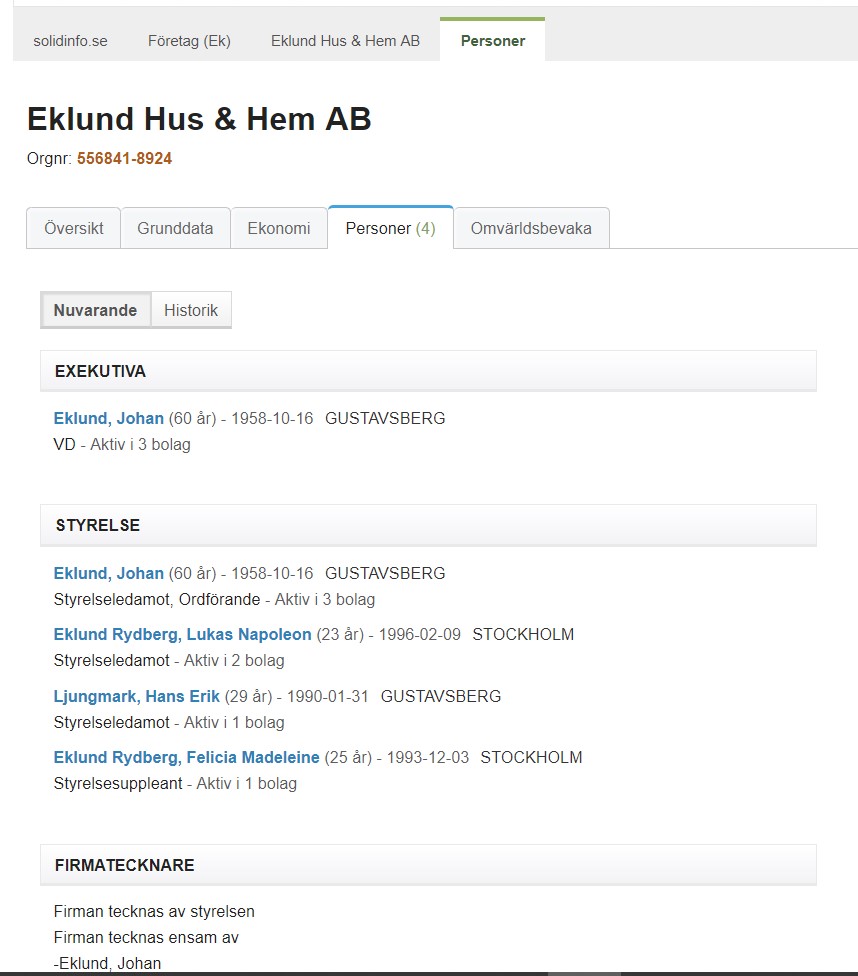Open Felicia Madeleine Eklund Rydberg's profile
Image resolution: width=858 pixels, height=976 pixels.
(x=186, y=757)
